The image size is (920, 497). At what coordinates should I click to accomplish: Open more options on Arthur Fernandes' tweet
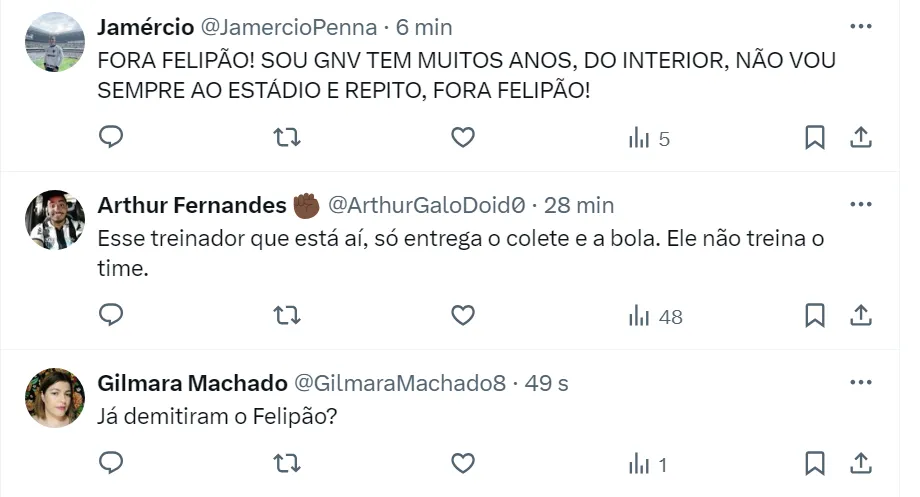point(860,204)
